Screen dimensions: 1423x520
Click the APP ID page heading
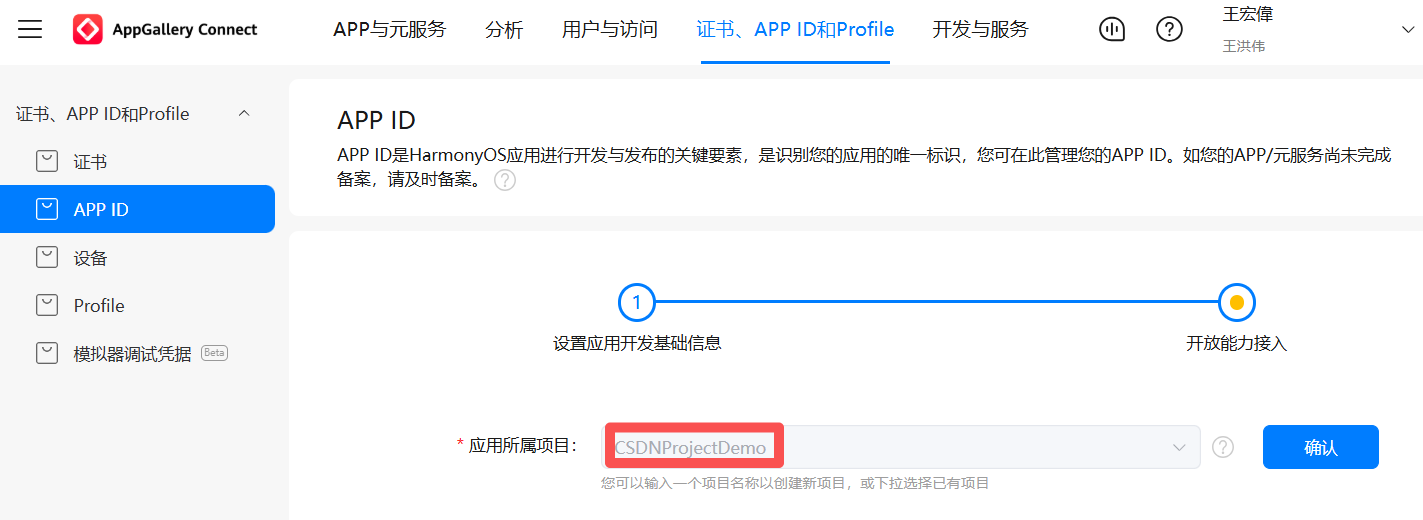376,120
